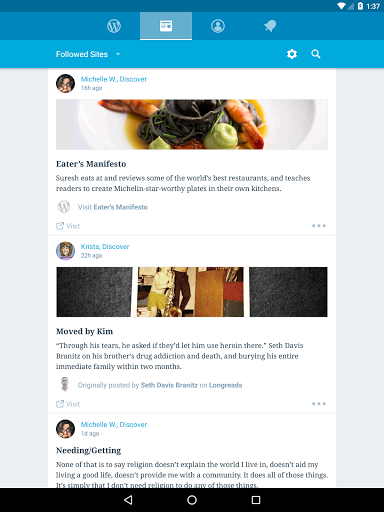Select the Reader tab icon
Viewport: 384px width, 512px height.
pyautogui.click(x=166, y=26)
